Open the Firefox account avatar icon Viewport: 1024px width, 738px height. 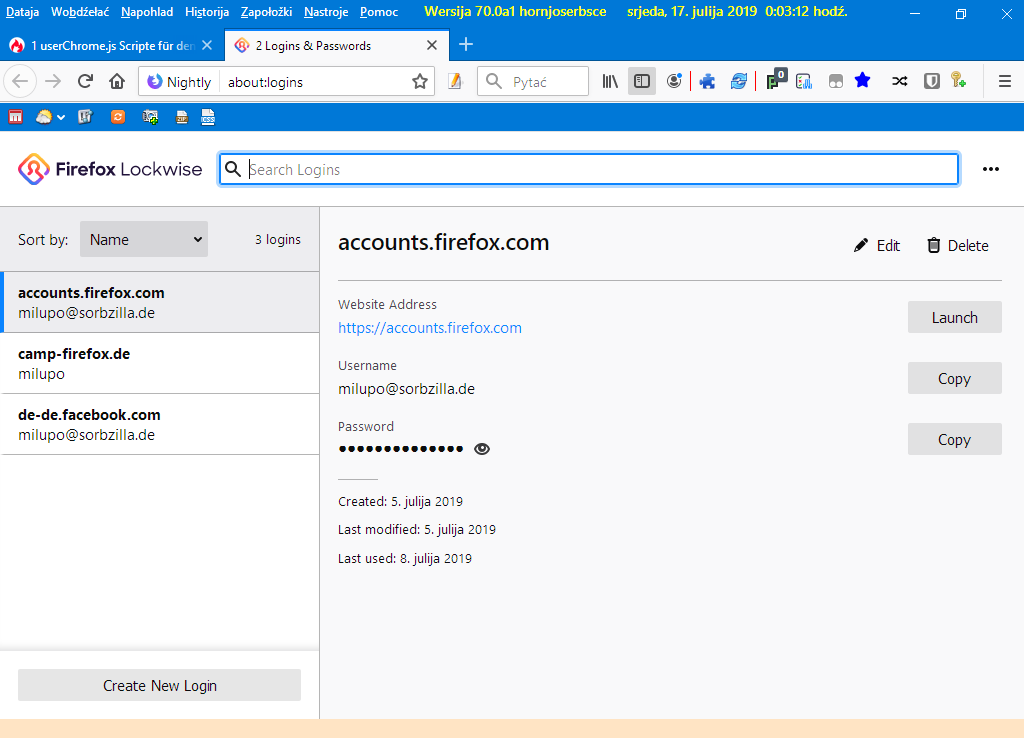pos(674,82)
